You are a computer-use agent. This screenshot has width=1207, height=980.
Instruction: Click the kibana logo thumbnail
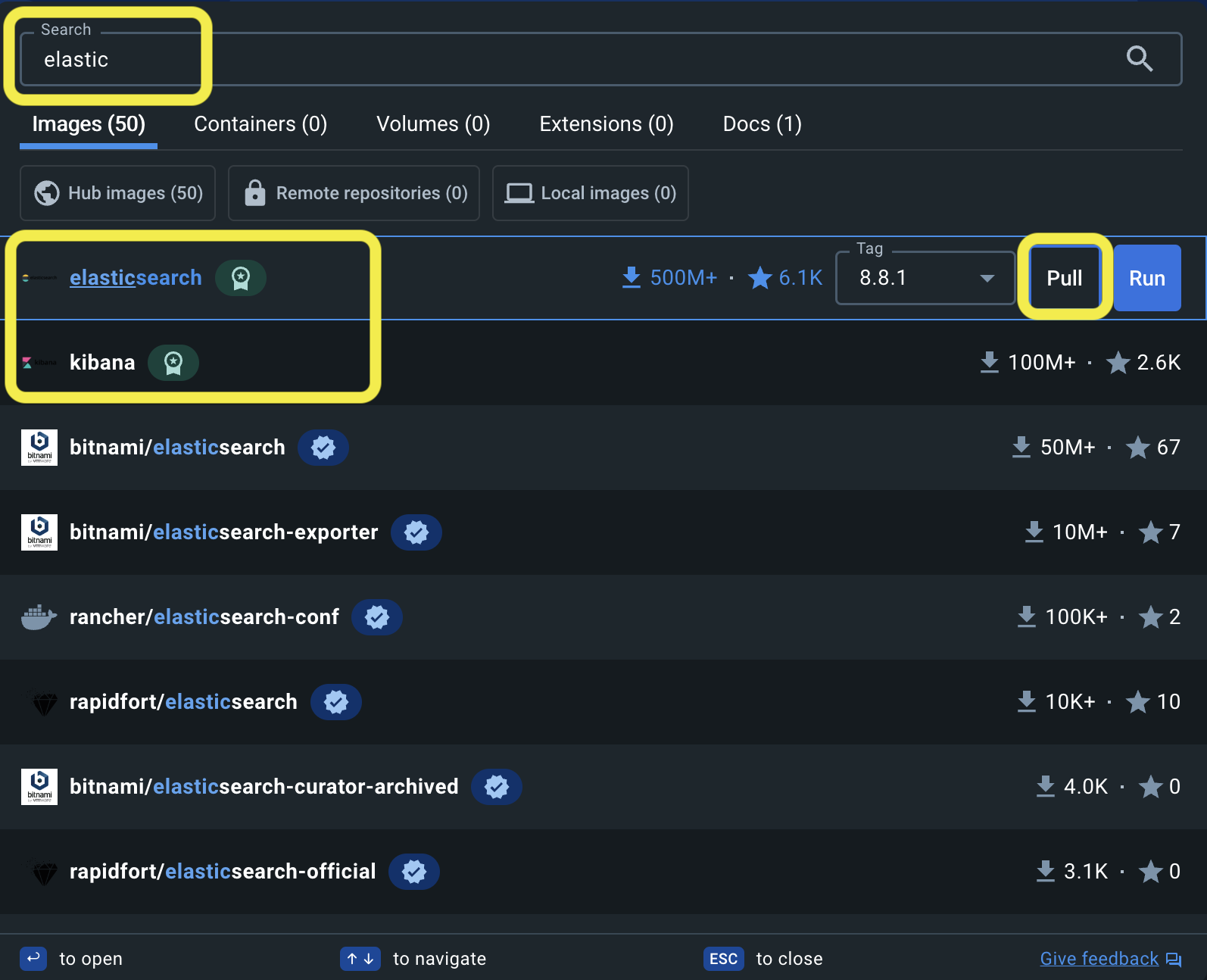[39, 363]
